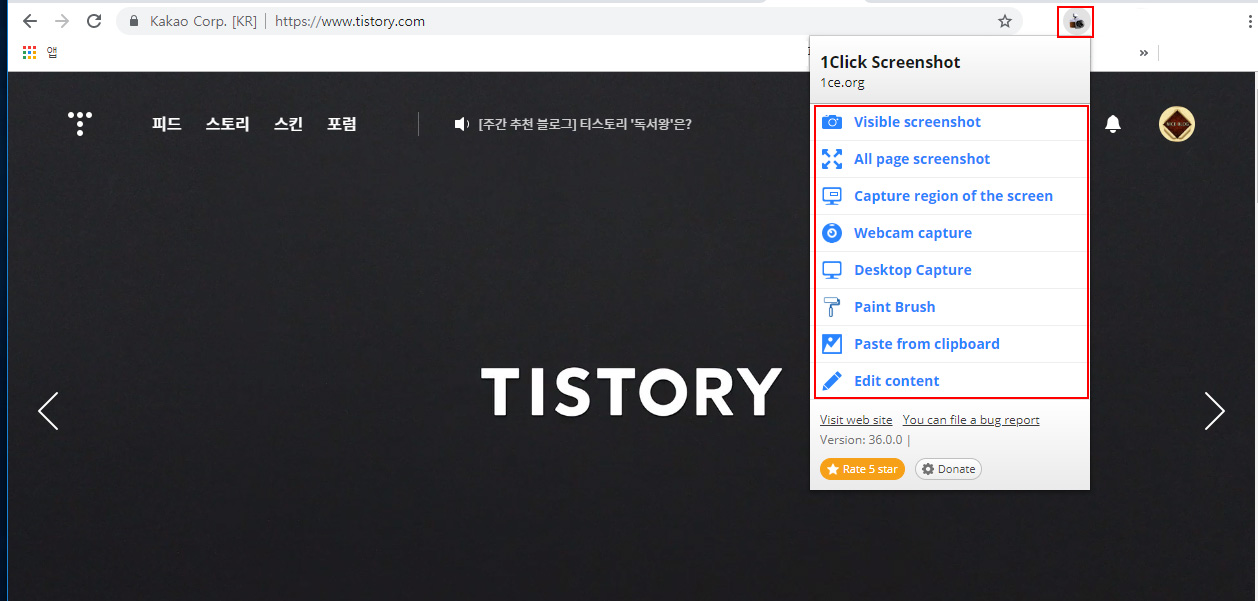The width and height of the screenshot is (1258, 601).
Task: Click the camera icon for Visible screenshot
Action: [832, 122]
